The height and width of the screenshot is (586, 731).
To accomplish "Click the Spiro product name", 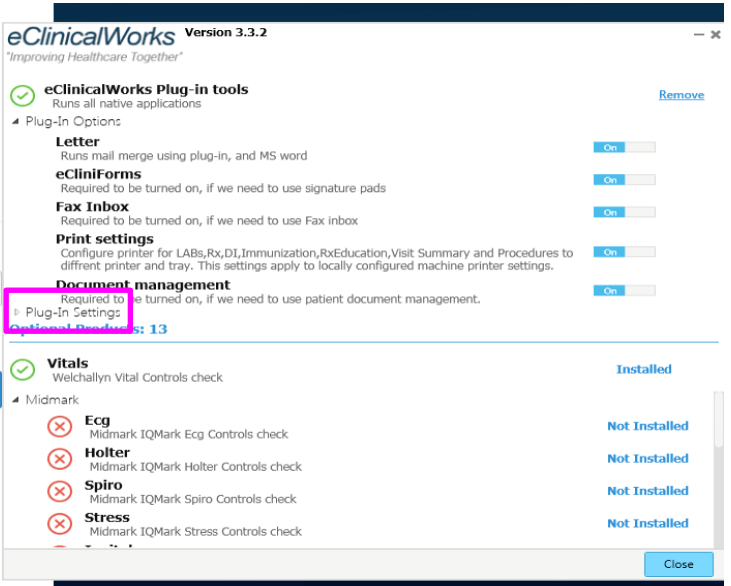I will [x=103, y=485].
